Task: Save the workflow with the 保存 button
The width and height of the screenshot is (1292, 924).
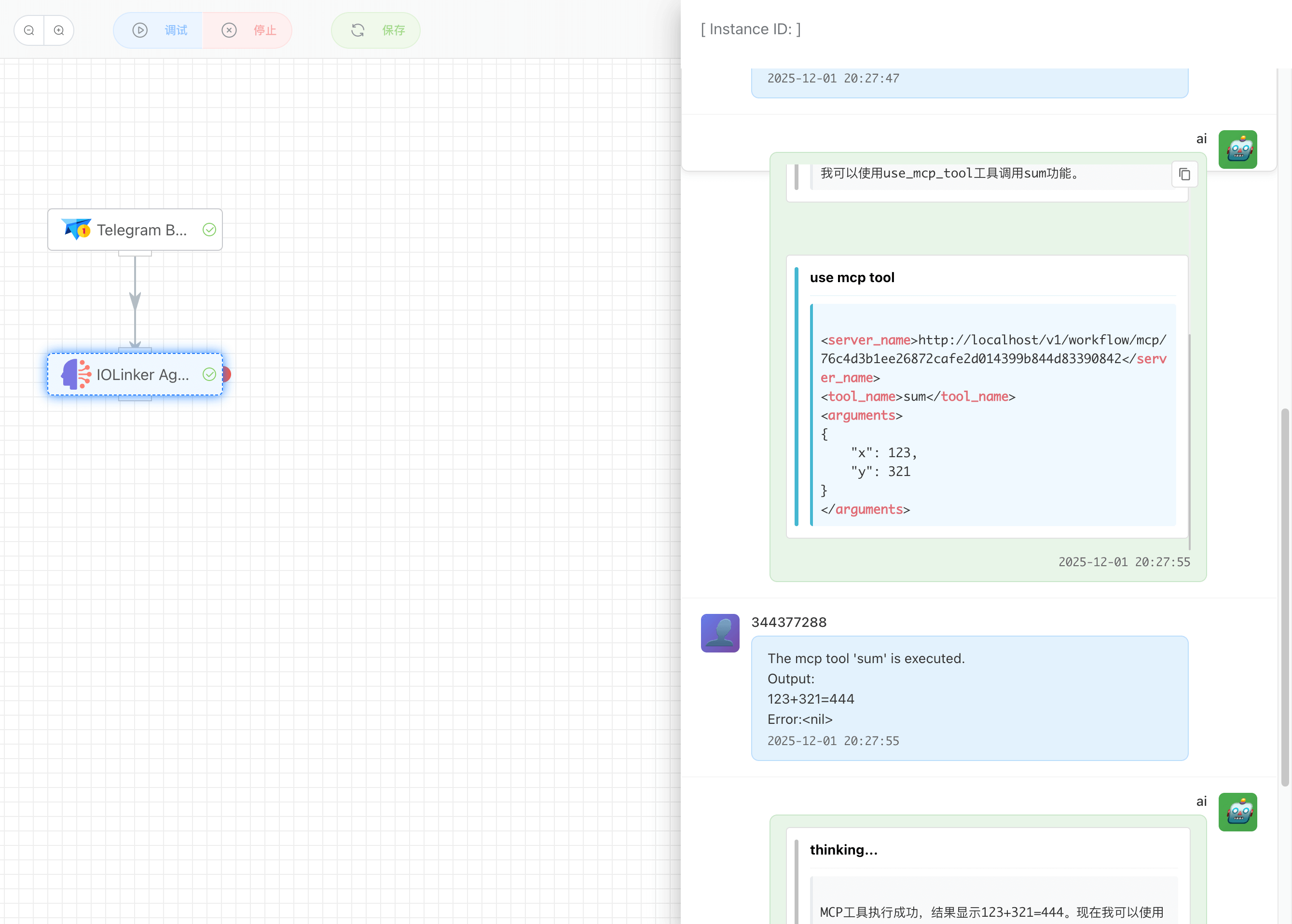Action: (377, 31)
